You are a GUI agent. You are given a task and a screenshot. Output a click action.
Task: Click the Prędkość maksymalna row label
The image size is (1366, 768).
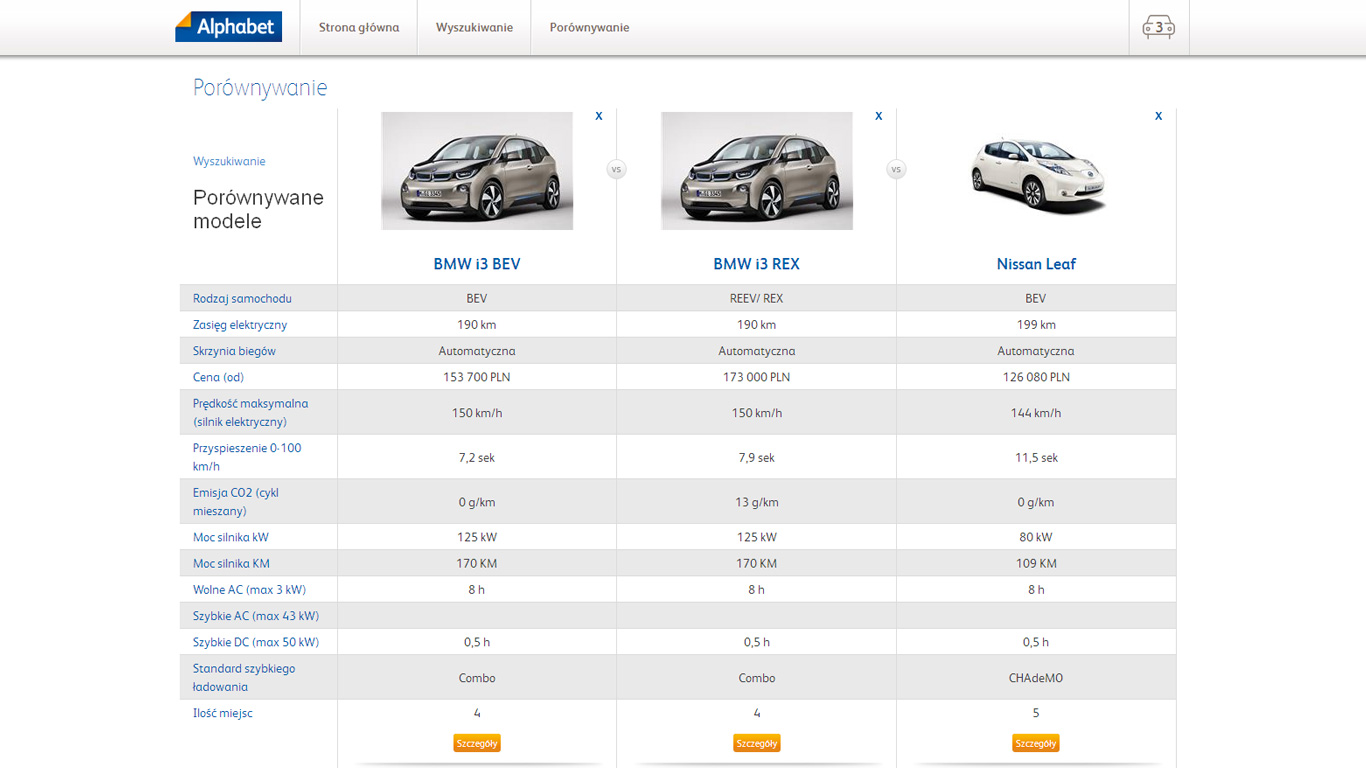(x=250, y=412)
